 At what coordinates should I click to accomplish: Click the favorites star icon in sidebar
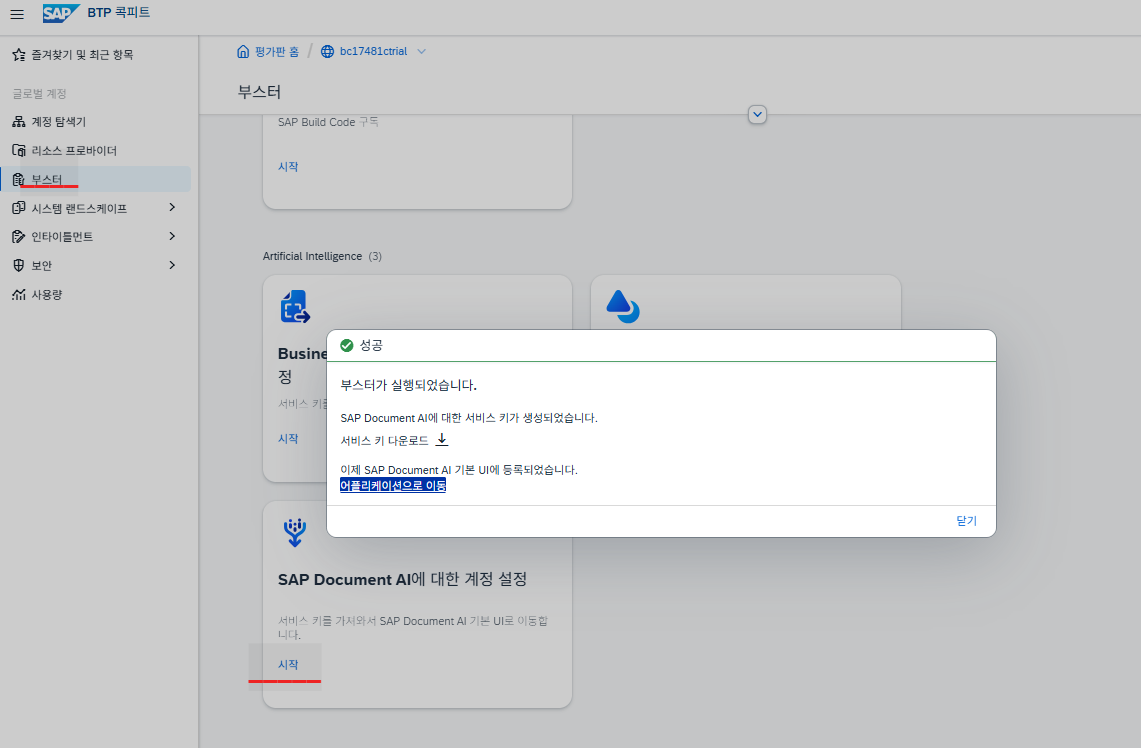coord(19,55)
